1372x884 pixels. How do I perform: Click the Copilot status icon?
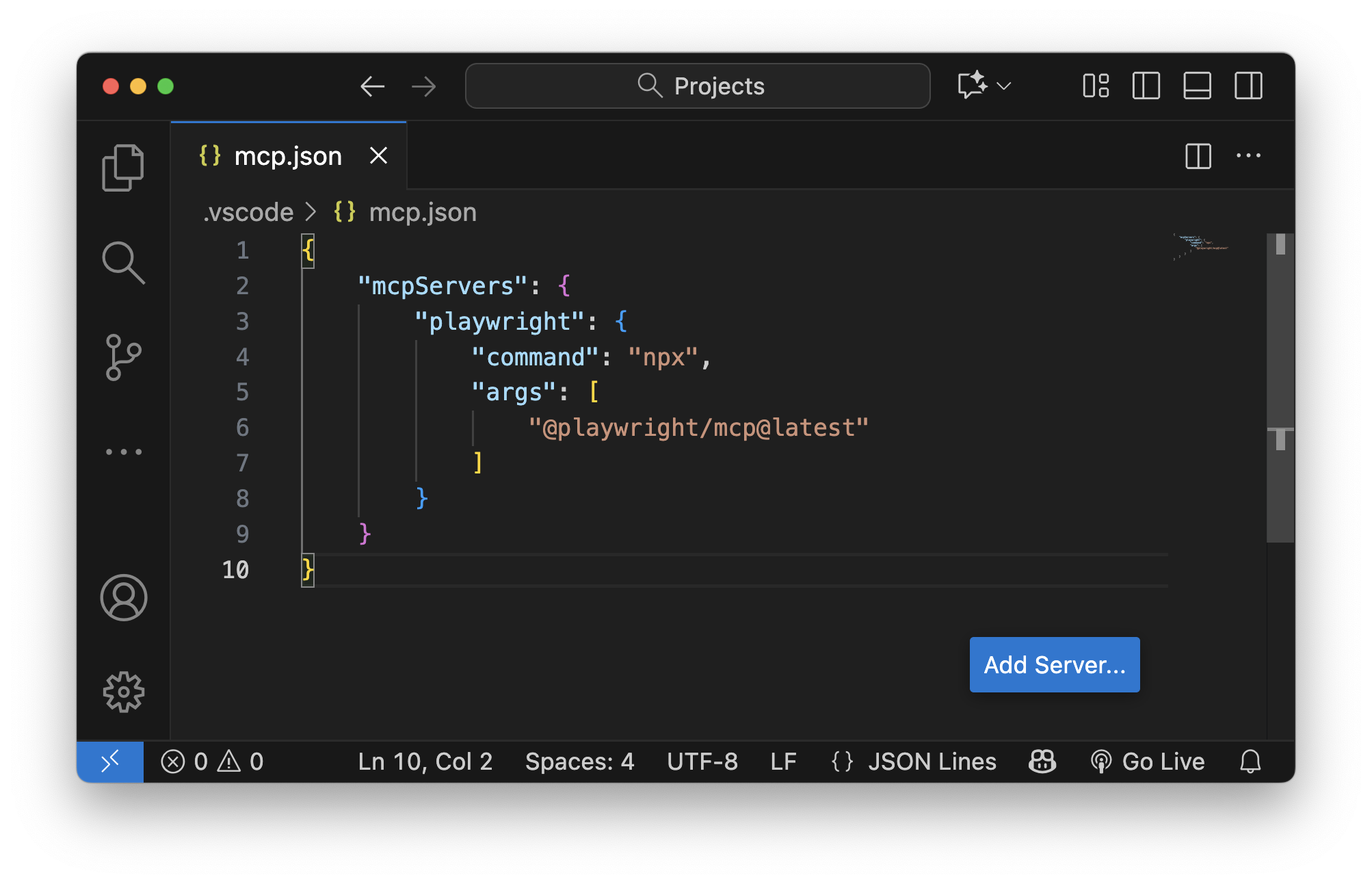(1042, 762)
